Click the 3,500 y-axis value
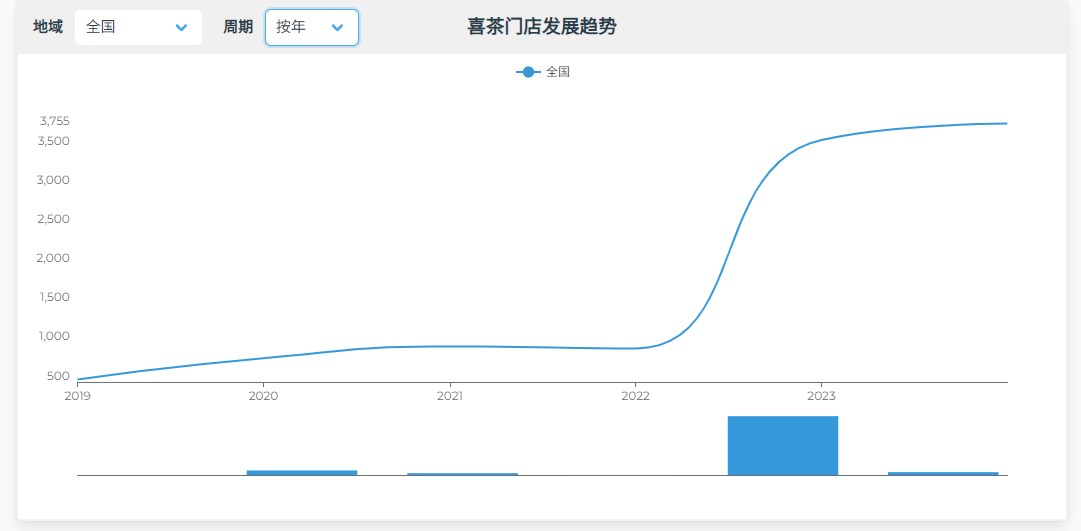Screen dimensions: 1081x531 click(x=54, y=141)
